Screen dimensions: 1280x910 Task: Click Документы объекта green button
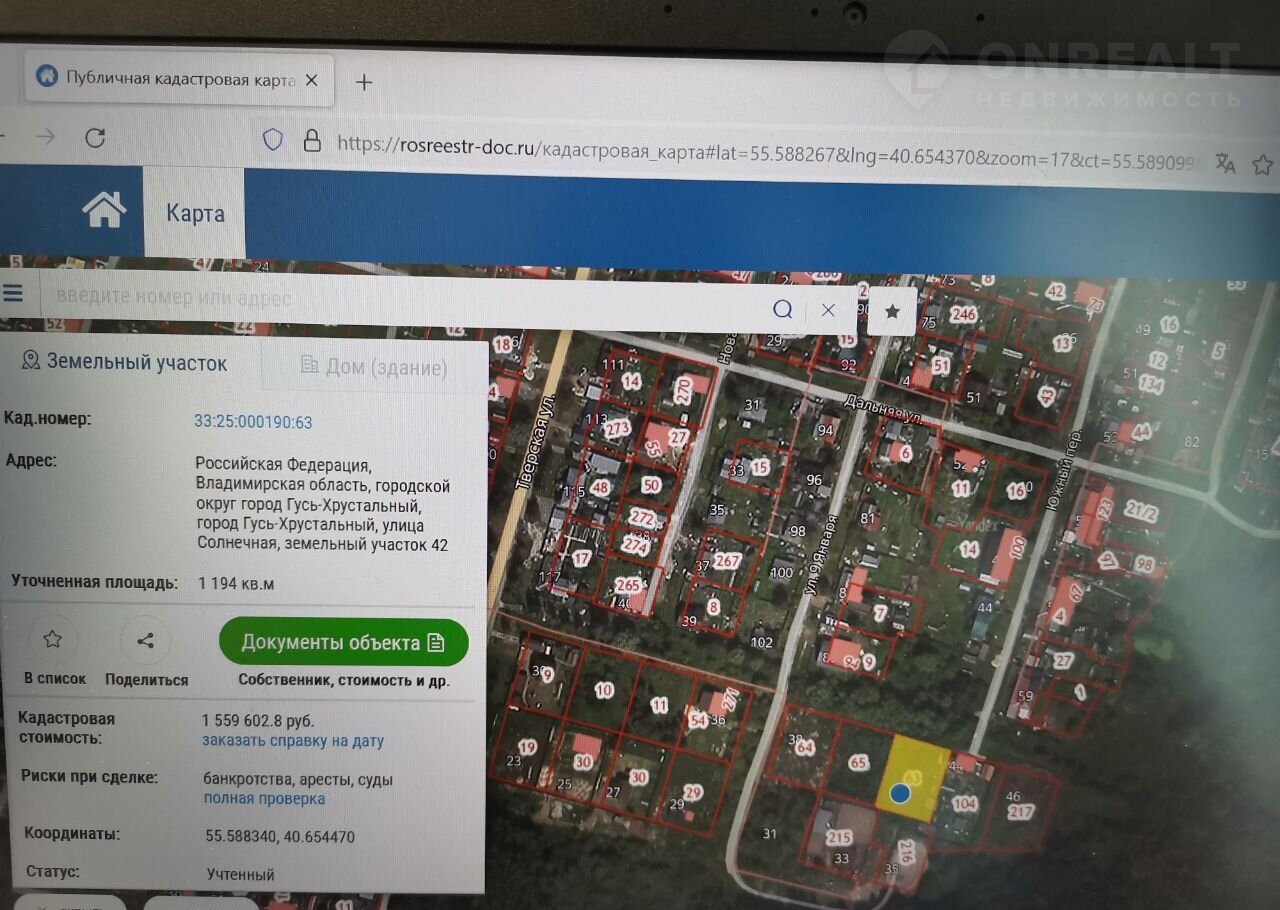click(x=343, y=642)
